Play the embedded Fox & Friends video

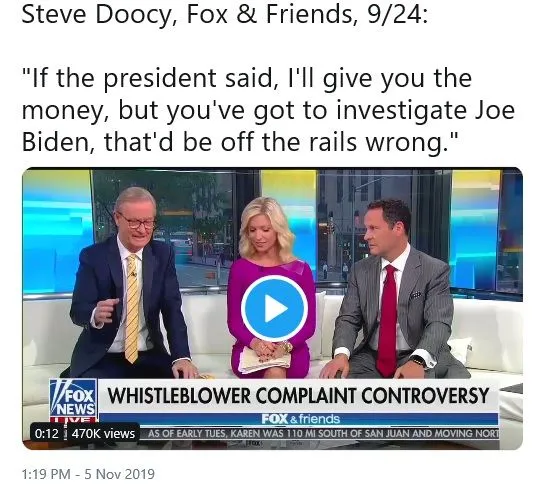pyautogui.click(x=274, y=308)
